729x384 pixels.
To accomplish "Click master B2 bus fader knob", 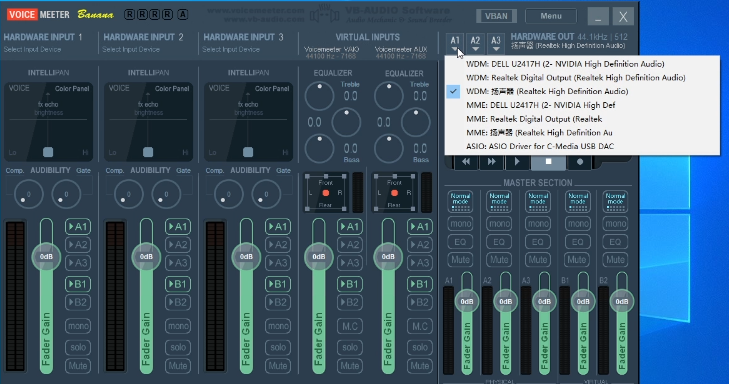I will [622, 301].
